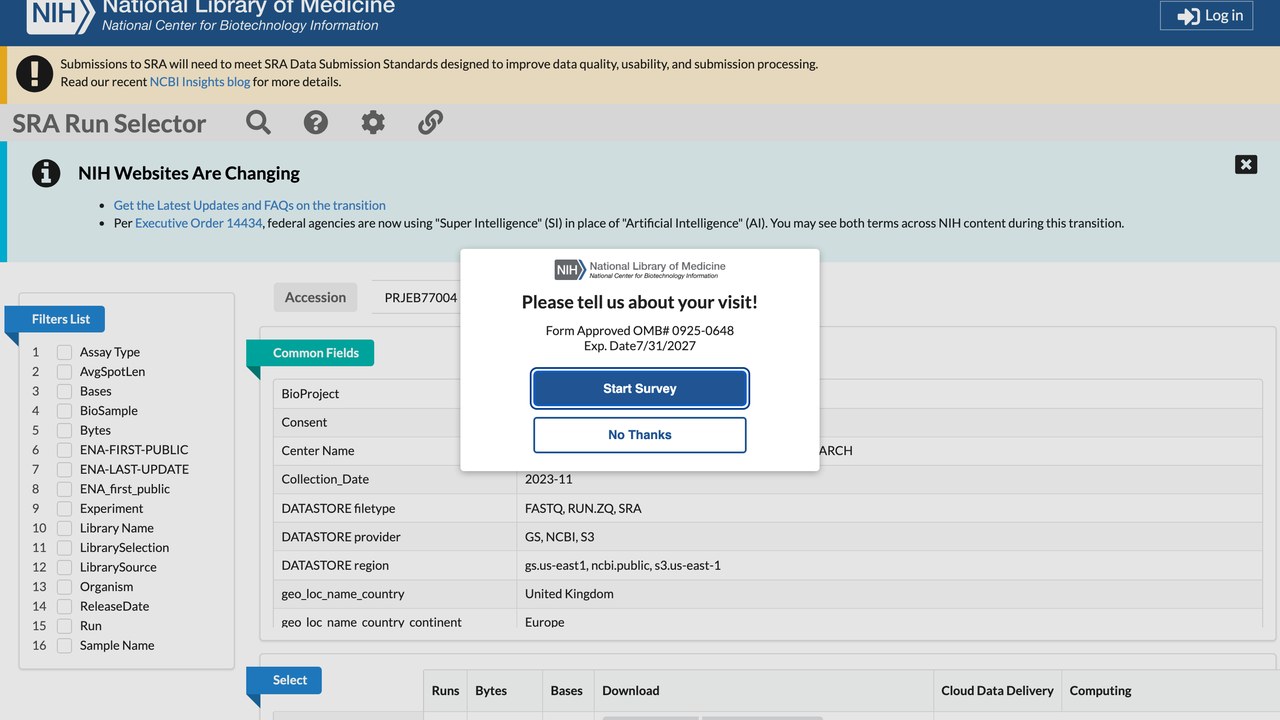Start the survey
1280x720 pixels.
[x=640, y=388]
